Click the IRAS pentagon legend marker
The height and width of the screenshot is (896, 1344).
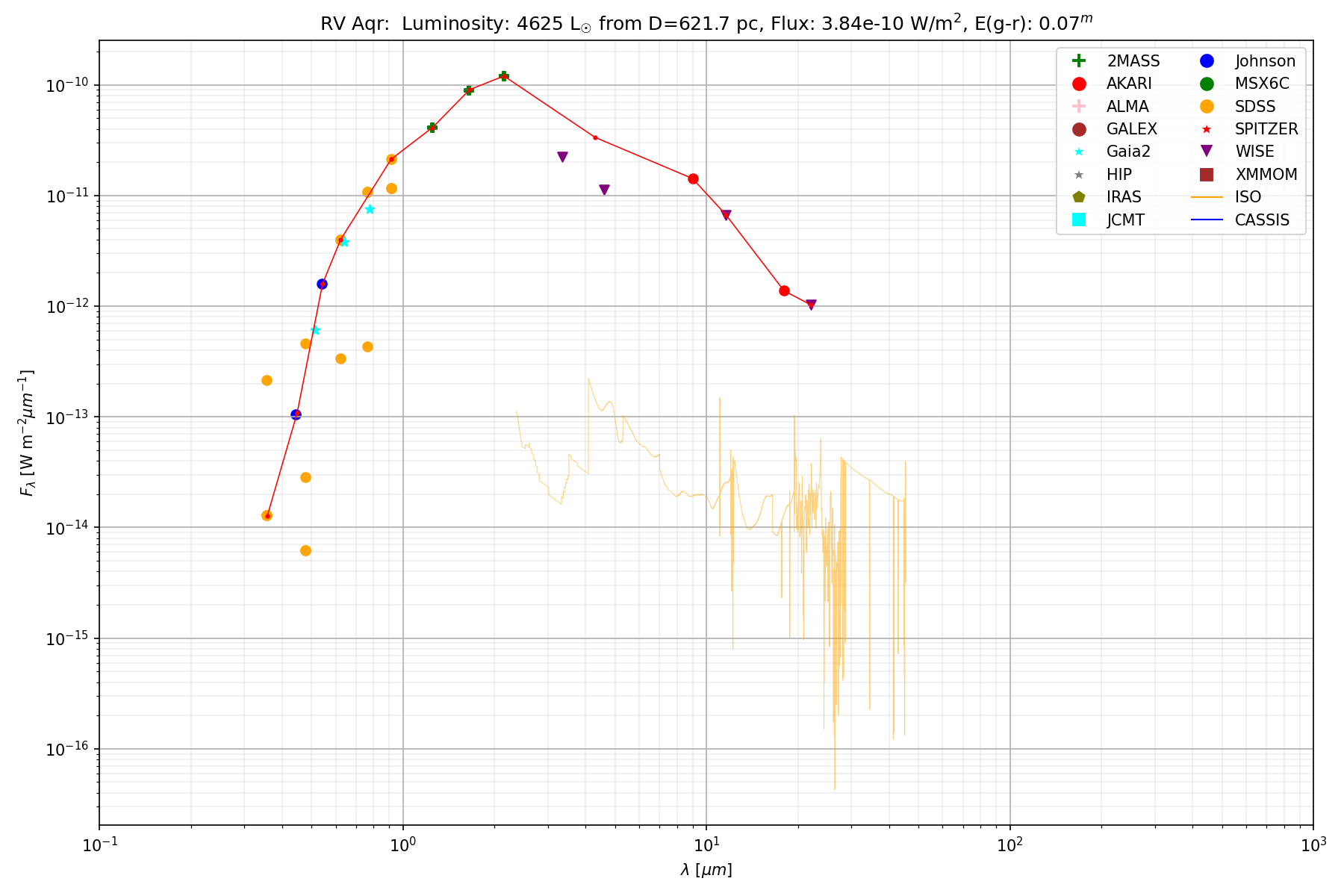(x=1078, y=197)
